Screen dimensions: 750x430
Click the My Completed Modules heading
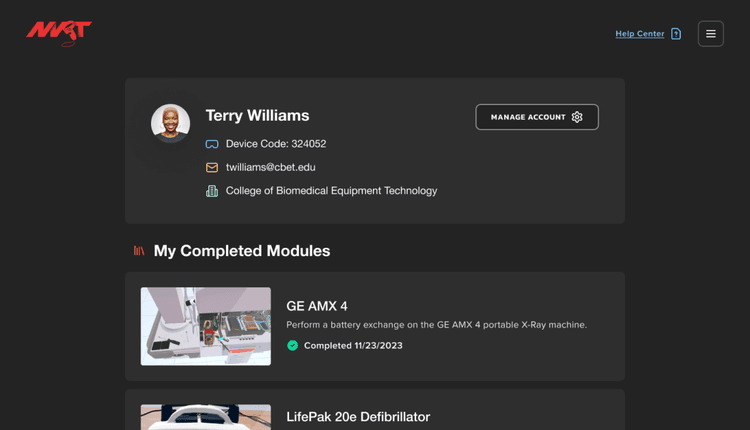(x=242, y=251)
